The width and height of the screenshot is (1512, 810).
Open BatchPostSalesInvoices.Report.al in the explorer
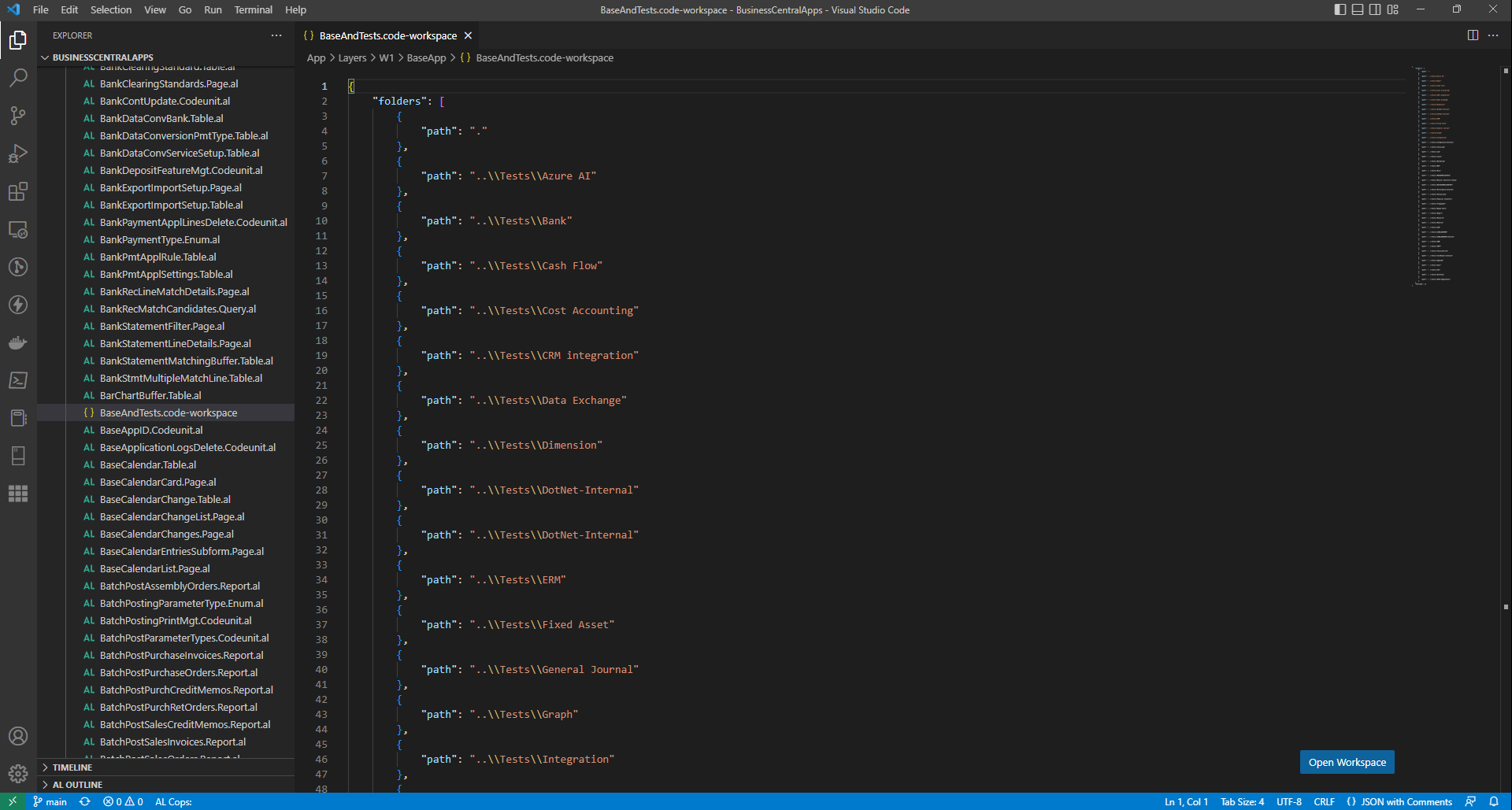tap(172, 742)
